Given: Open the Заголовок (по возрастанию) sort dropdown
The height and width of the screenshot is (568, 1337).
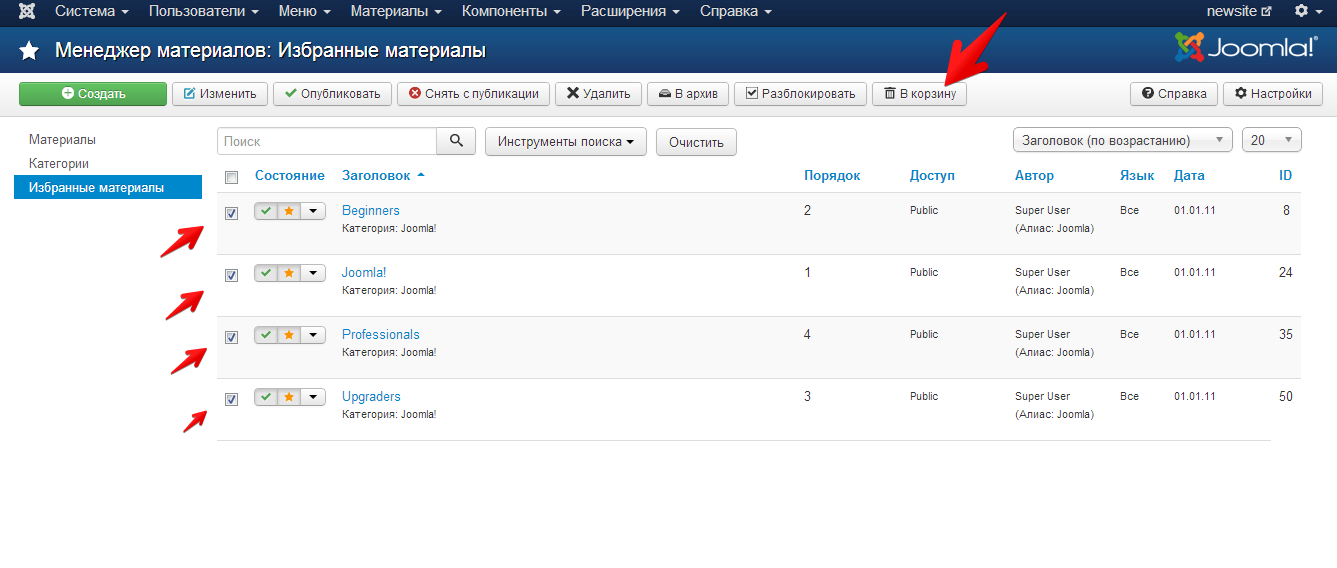Looking at the screenshot, I should [1123, 140].
